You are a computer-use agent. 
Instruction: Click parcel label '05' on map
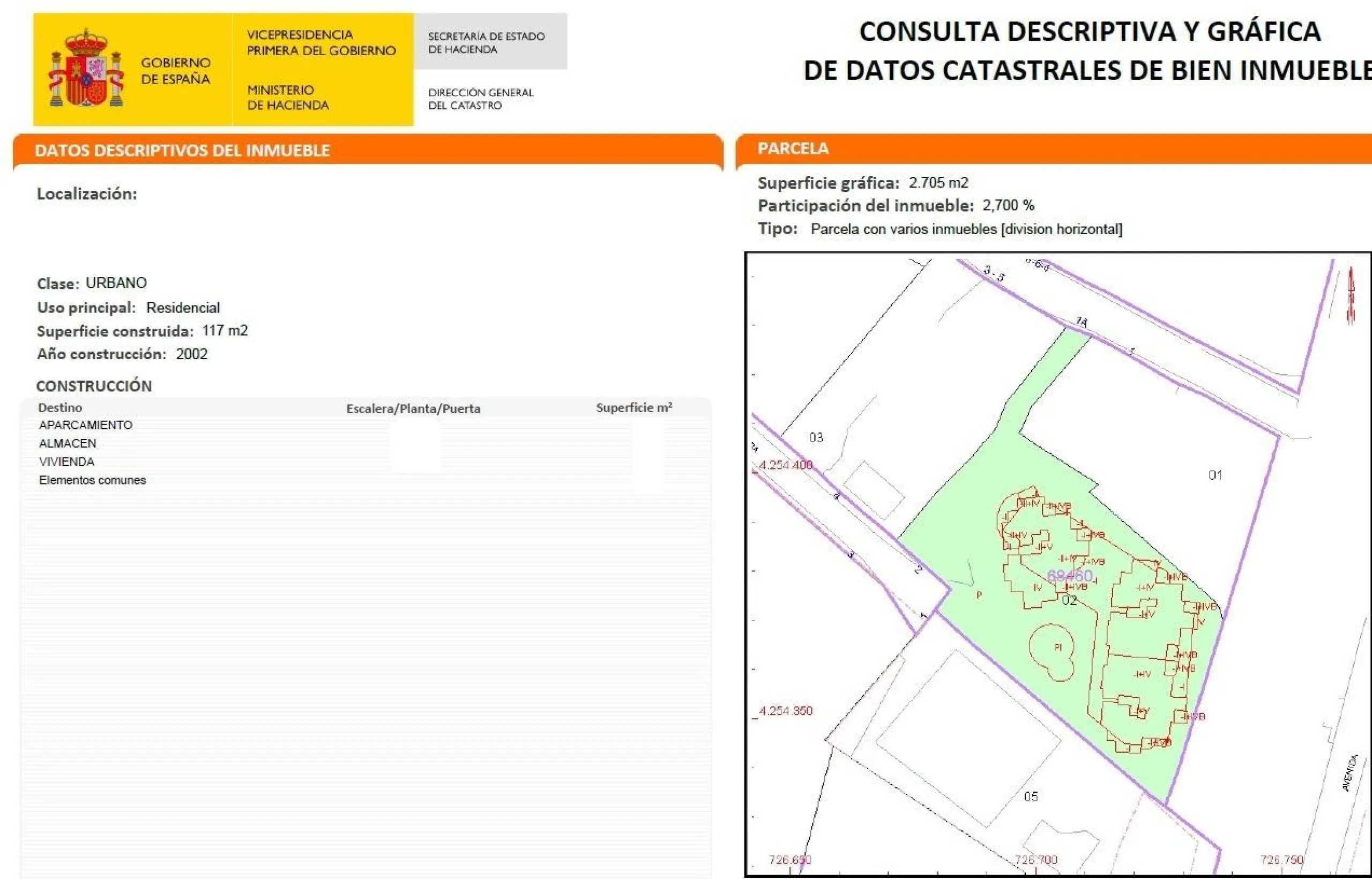[1031, 796]
